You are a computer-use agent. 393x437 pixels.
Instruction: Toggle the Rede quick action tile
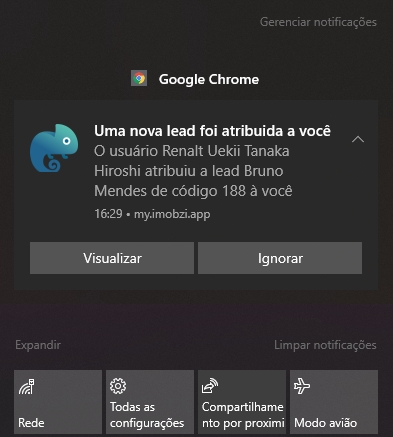coord(58,402)
